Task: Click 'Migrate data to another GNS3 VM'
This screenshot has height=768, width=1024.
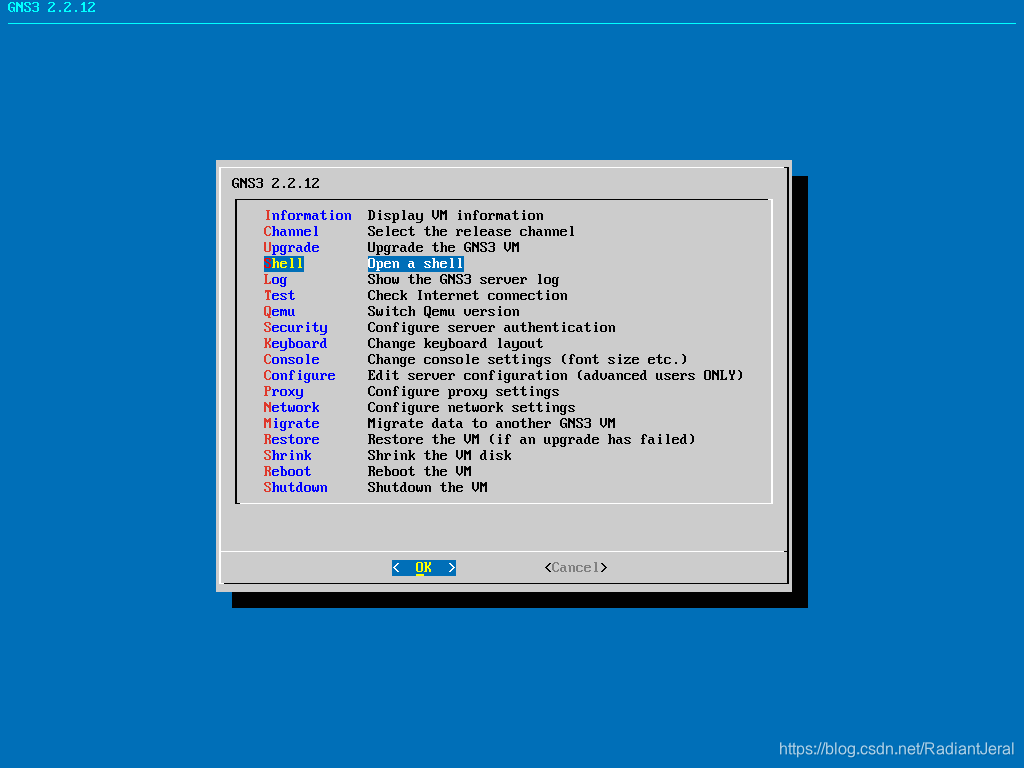Action: [x=491, y=424]
